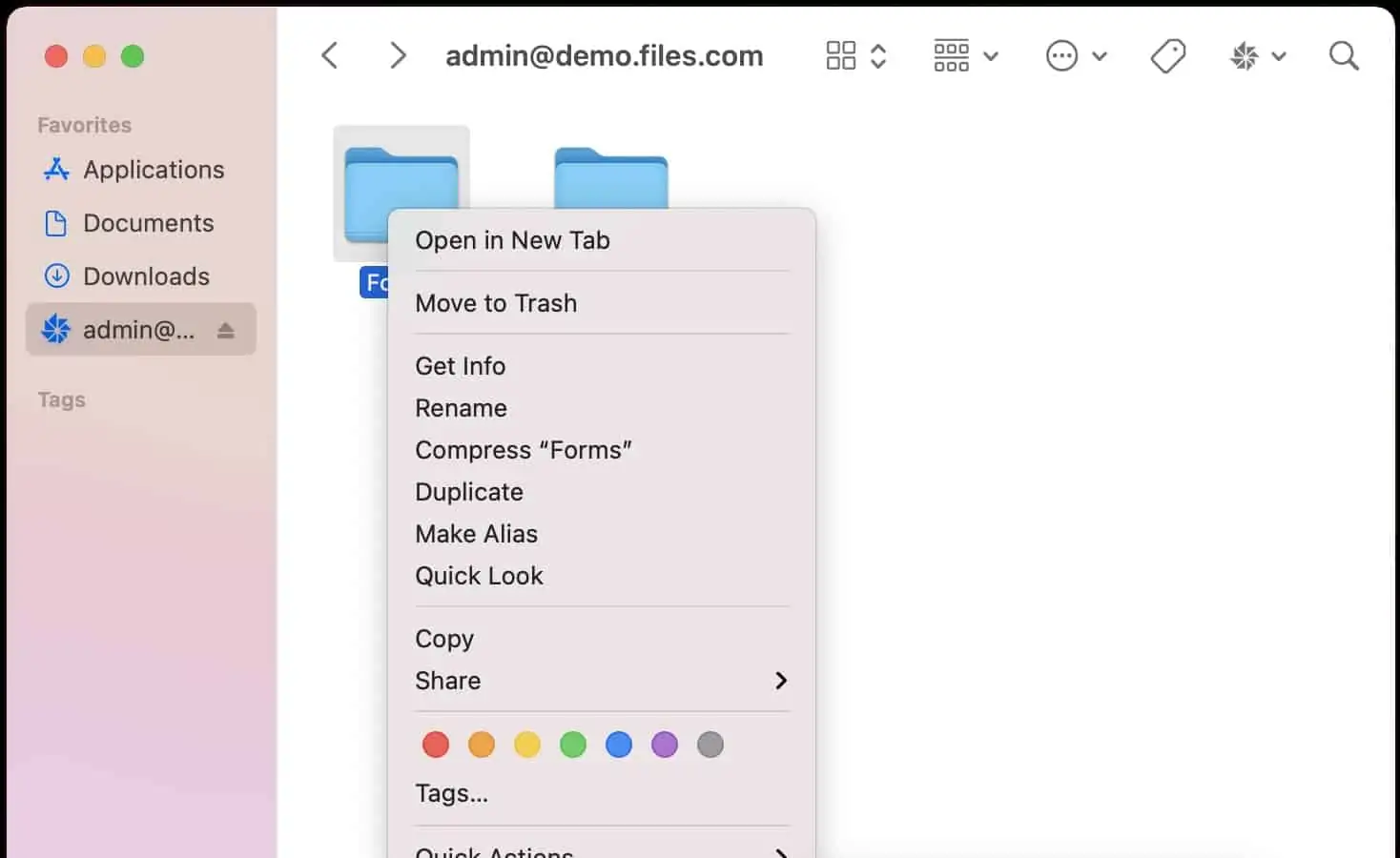
Task: Open the ellipsis action menu
Action: pos(1061,56)
